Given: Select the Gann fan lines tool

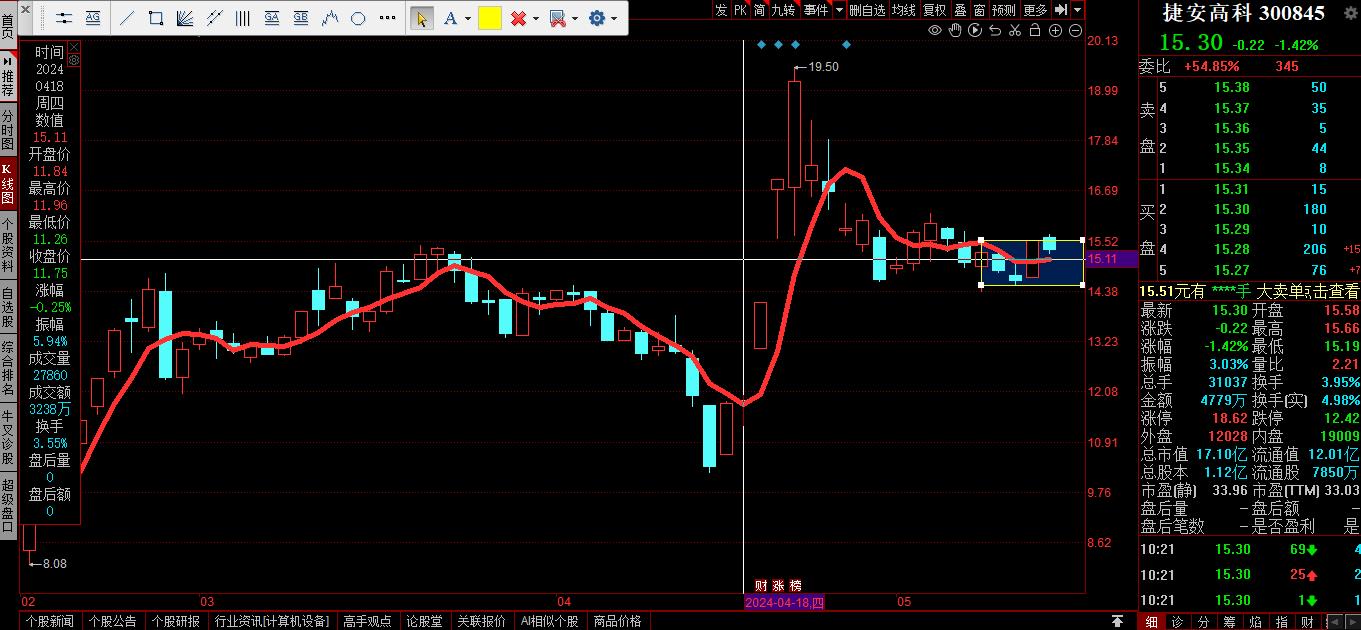Looking at the screenshot, I should tap(184, 18).
